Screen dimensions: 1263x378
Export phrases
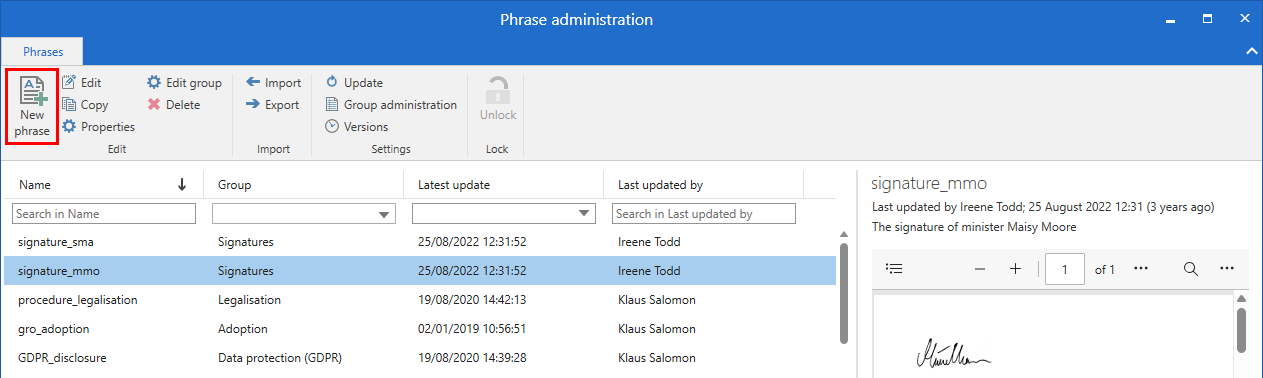pyautogui.click(x=272, y=105)
